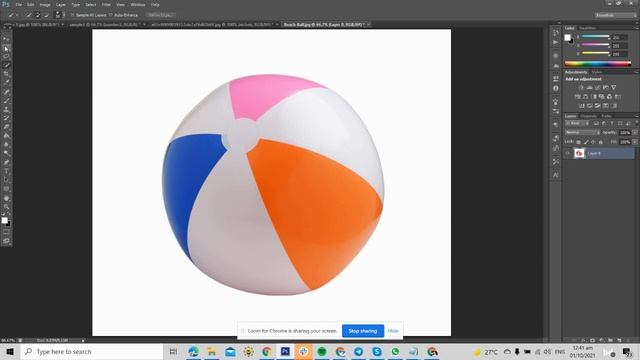Toggle lock transparent pixels

click(578, 142)
